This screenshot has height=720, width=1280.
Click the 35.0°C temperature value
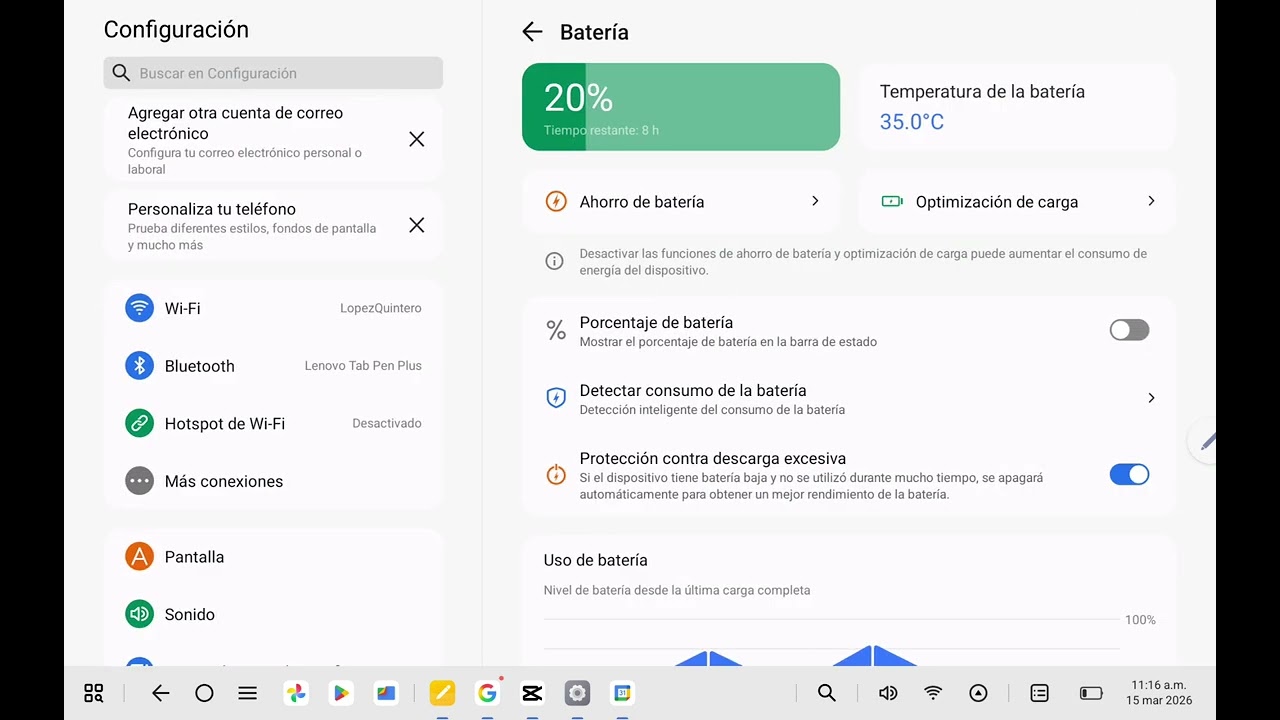pyautogui.click(x=912, y=122)
